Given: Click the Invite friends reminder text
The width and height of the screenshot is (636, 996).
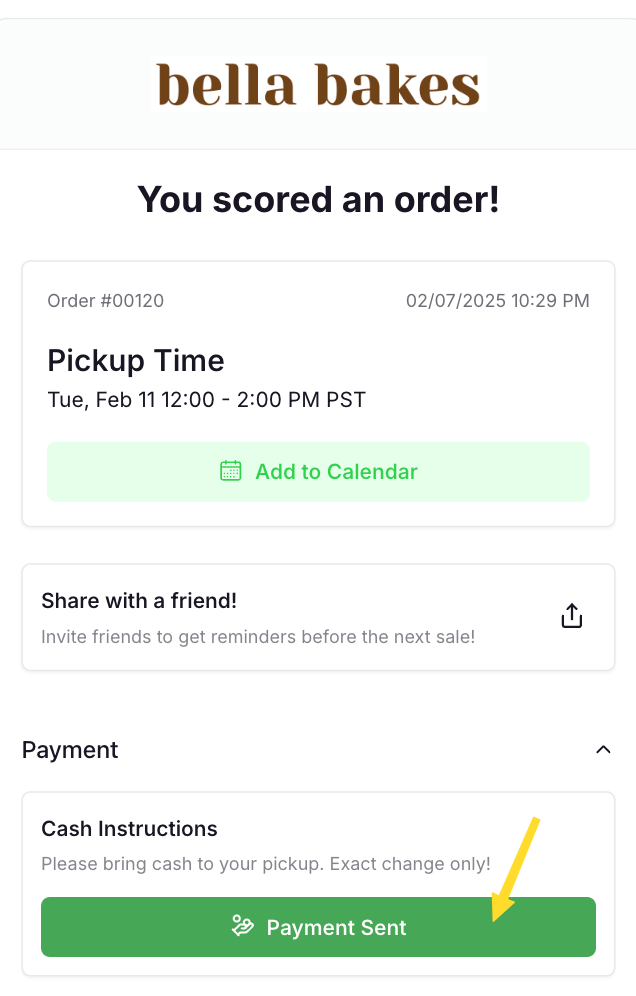Looking at the screenshot, I should pyautogui.click(x=258, y=636).
